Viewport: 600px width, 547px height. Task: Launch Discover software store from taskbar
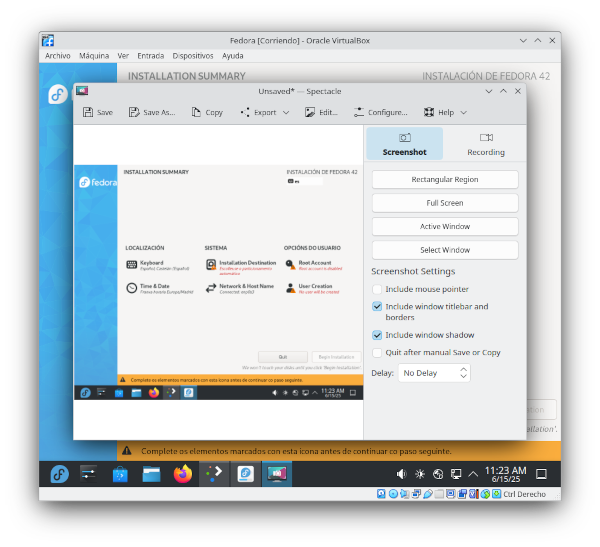tap(120, 474)
